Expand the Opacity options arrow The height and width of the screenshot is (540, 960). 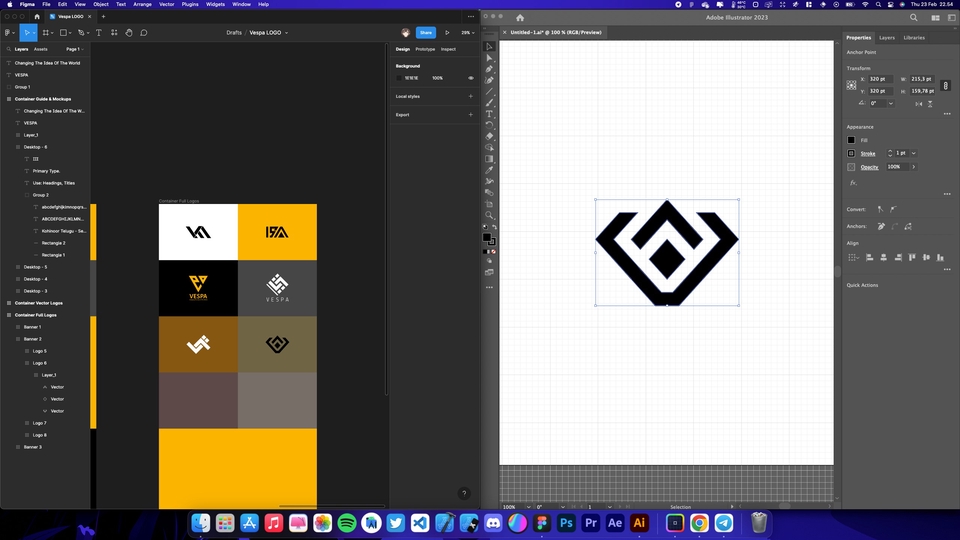pyautogui.click(x=913, y=167)
